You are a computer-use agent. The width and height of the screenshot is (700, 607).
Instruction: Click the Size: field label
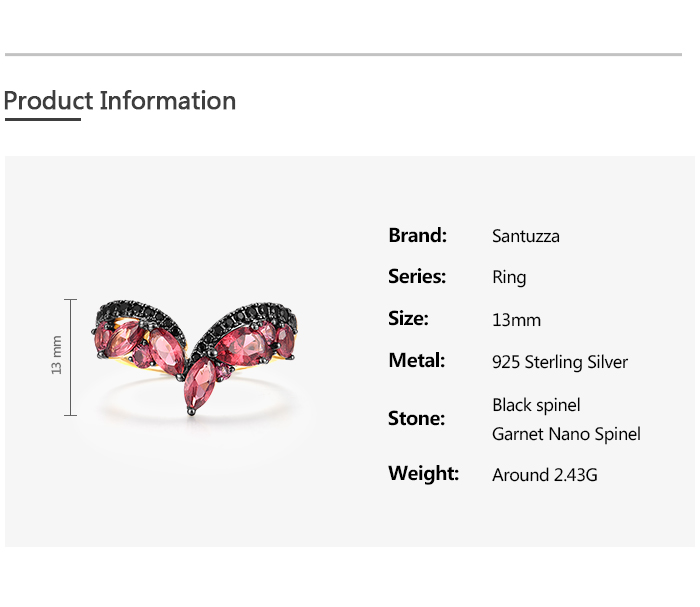[408, 319]
